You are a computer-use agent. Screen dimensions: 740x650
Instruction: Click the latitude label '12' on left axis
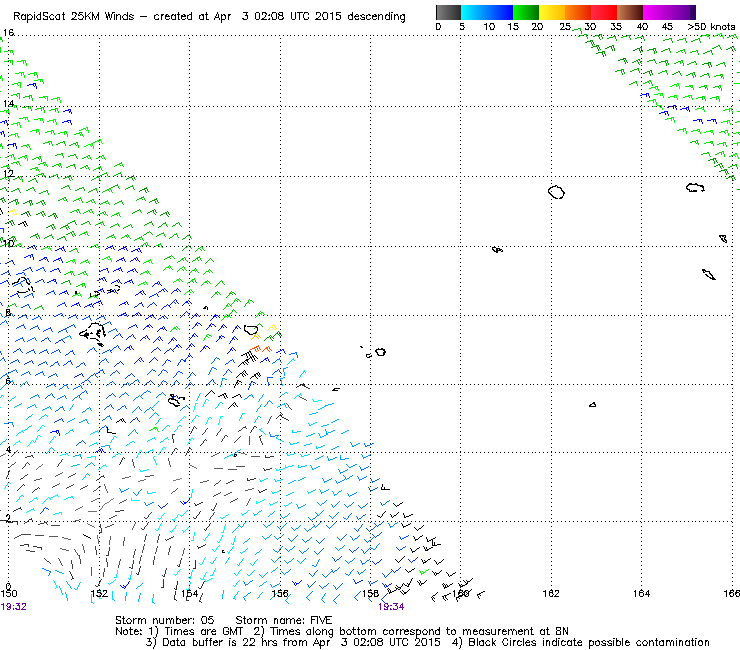(8, 173)
